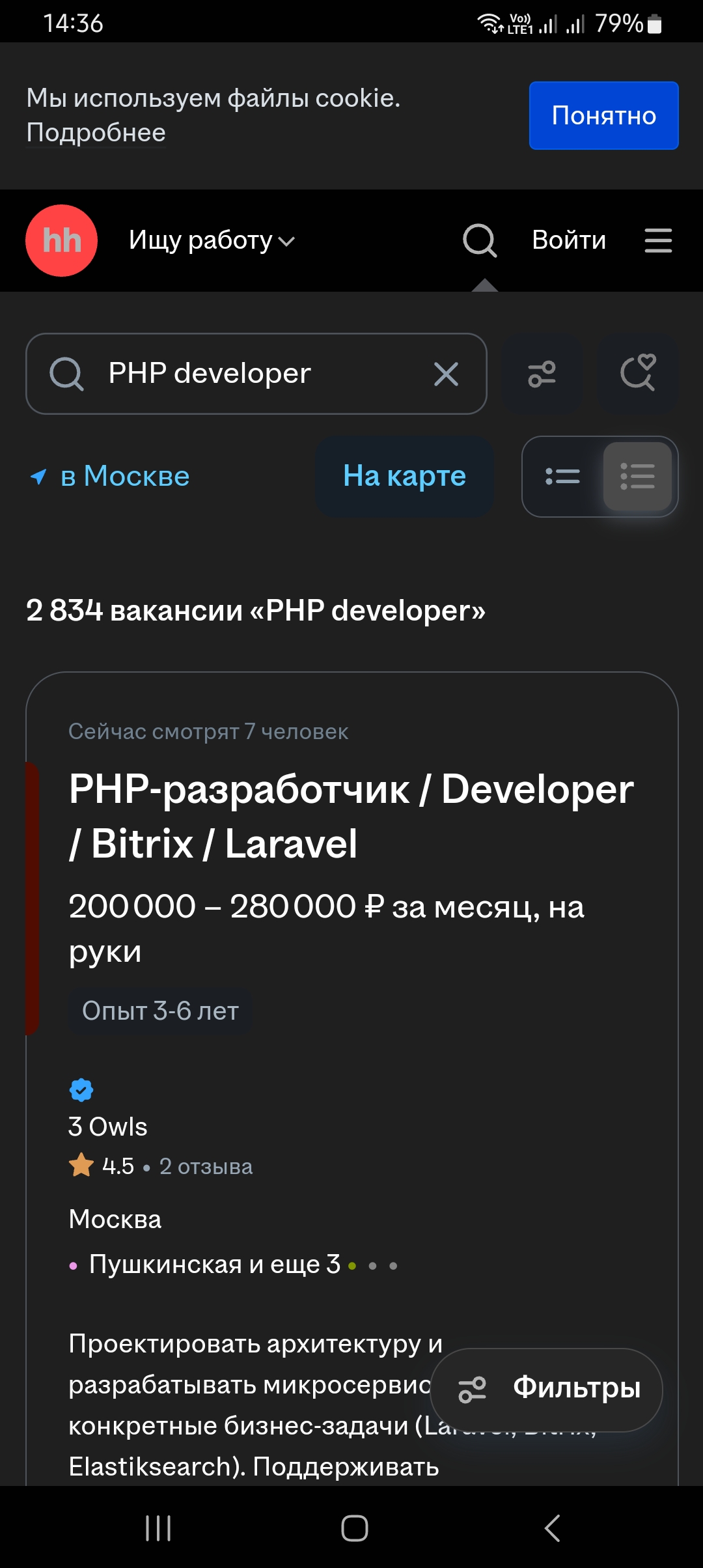This screenshot has width=703, height=1568.
Task: Clear the PHP developer search text
Action: 446,374
